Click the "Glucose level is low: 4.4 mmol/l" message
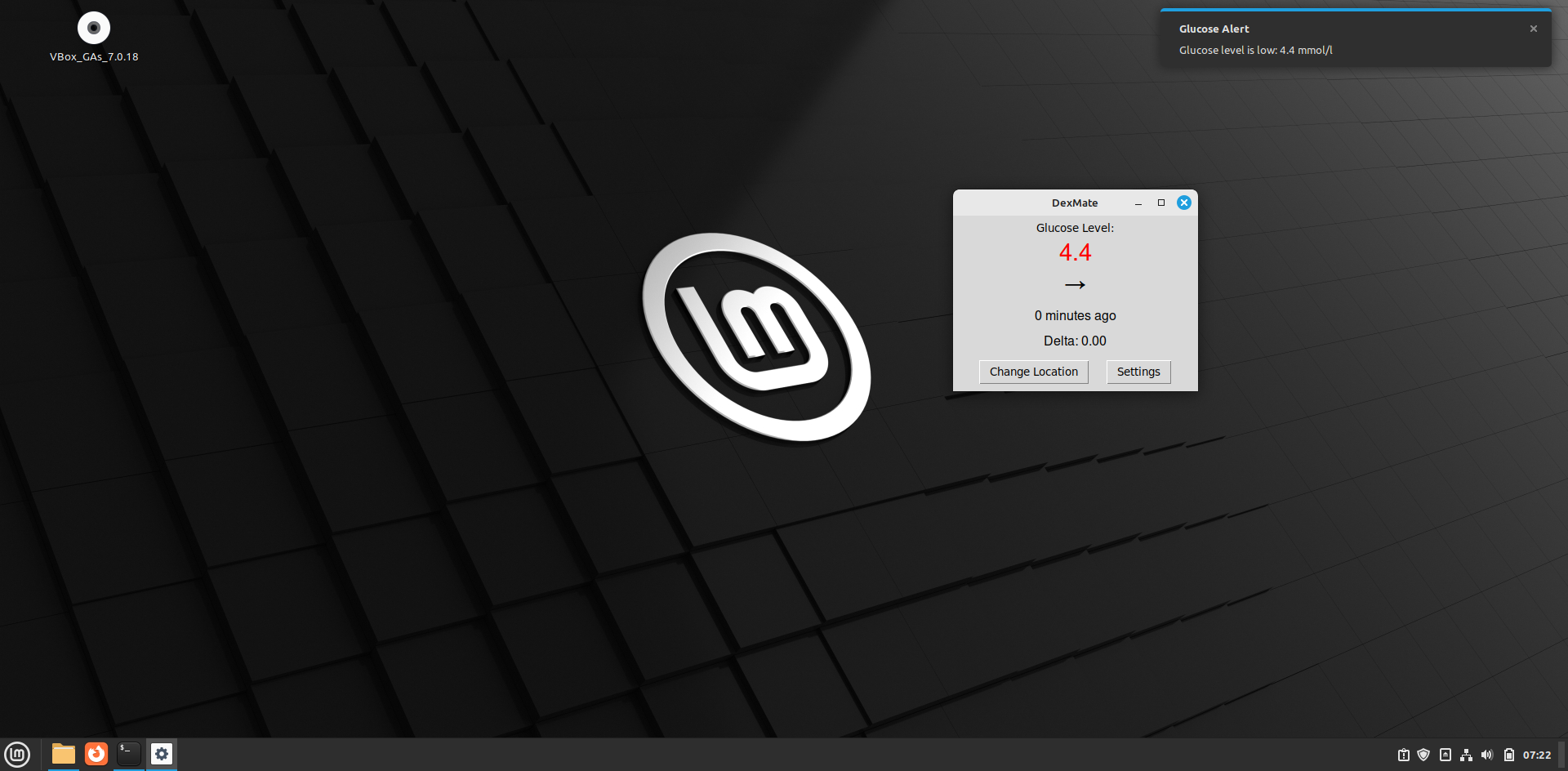The height and width of the screenshot is (771, 1568). click(x=1255, y=50)
